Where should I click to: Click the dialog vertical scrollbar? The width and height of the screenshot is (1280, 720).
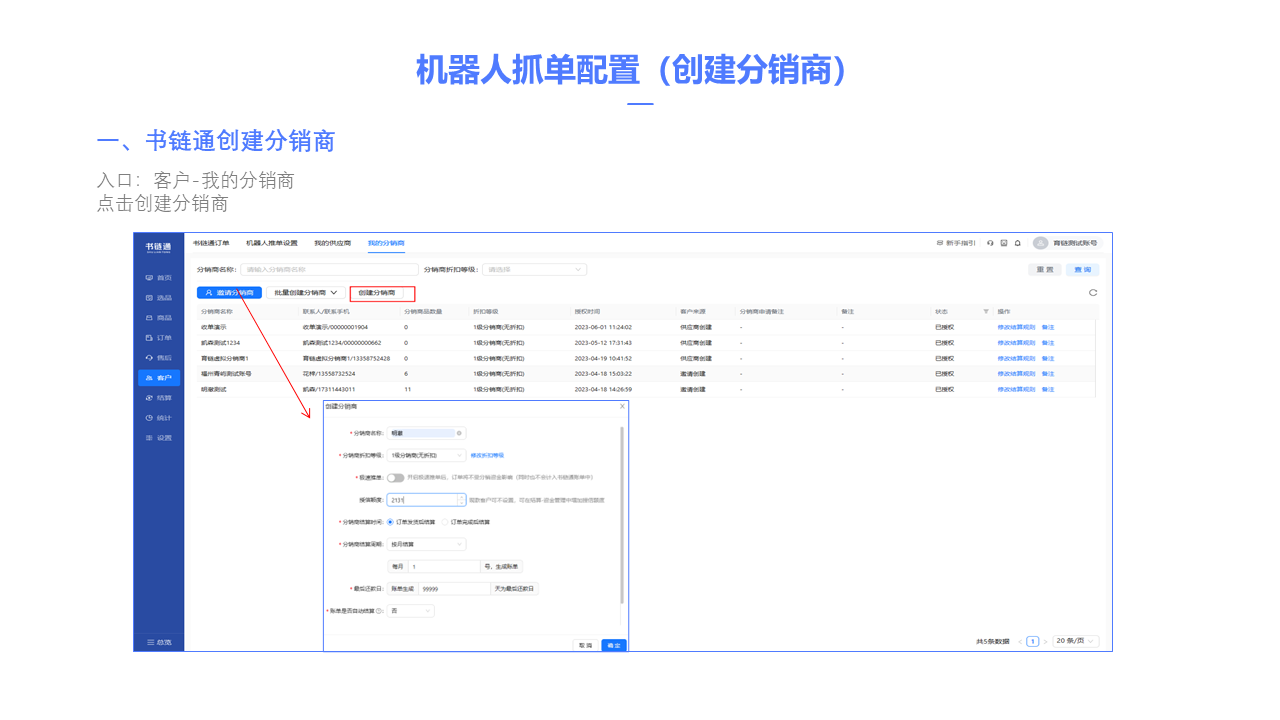622,515
